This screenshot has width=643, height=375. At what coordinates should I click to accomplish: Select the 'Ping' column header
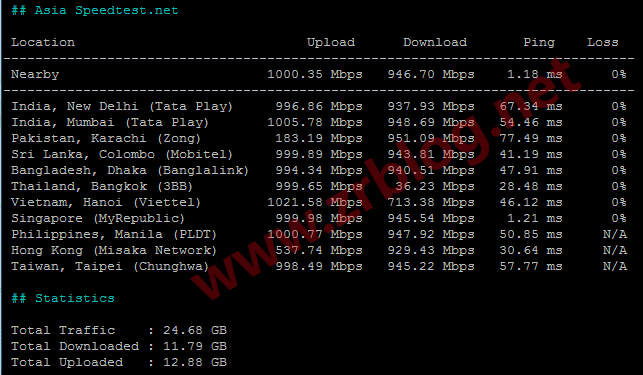tap(539, 43)
